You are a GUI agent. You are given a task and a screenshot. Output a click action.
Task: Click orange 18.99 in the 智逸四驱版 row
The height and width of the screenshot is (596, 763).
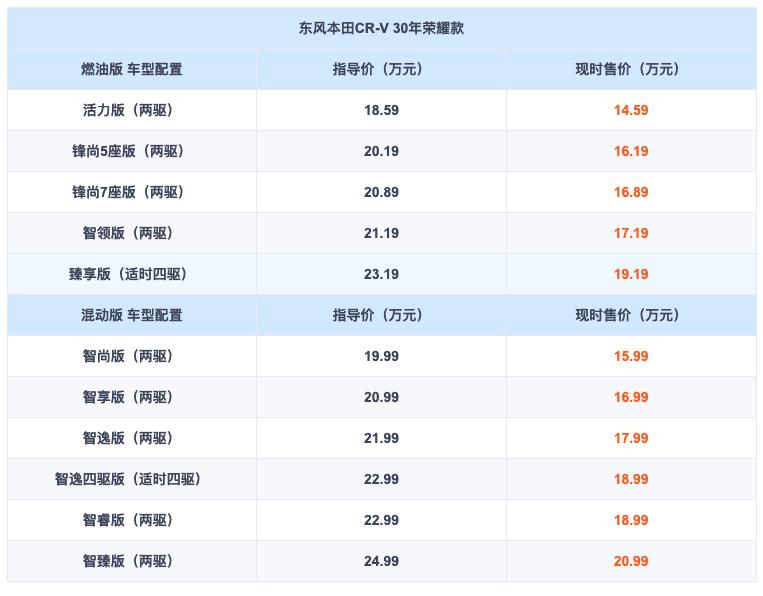pos(631,479)
